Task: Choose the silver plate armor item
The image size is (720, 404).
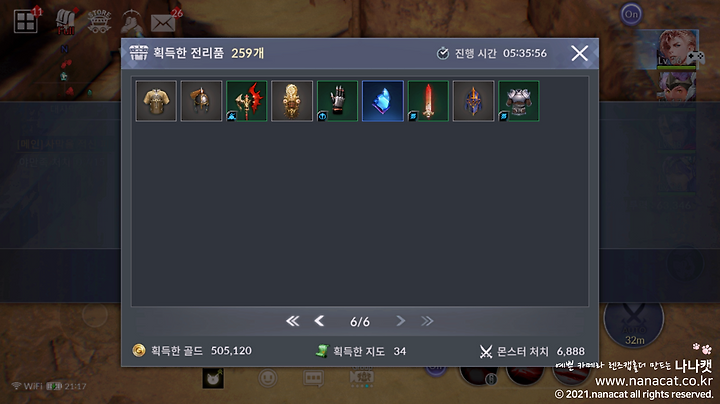Action: [518, 101]
